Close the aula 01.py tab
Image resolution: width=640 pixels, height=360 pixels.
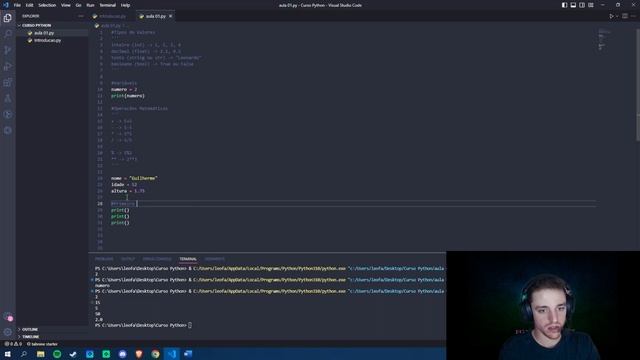tap(171, 16)
